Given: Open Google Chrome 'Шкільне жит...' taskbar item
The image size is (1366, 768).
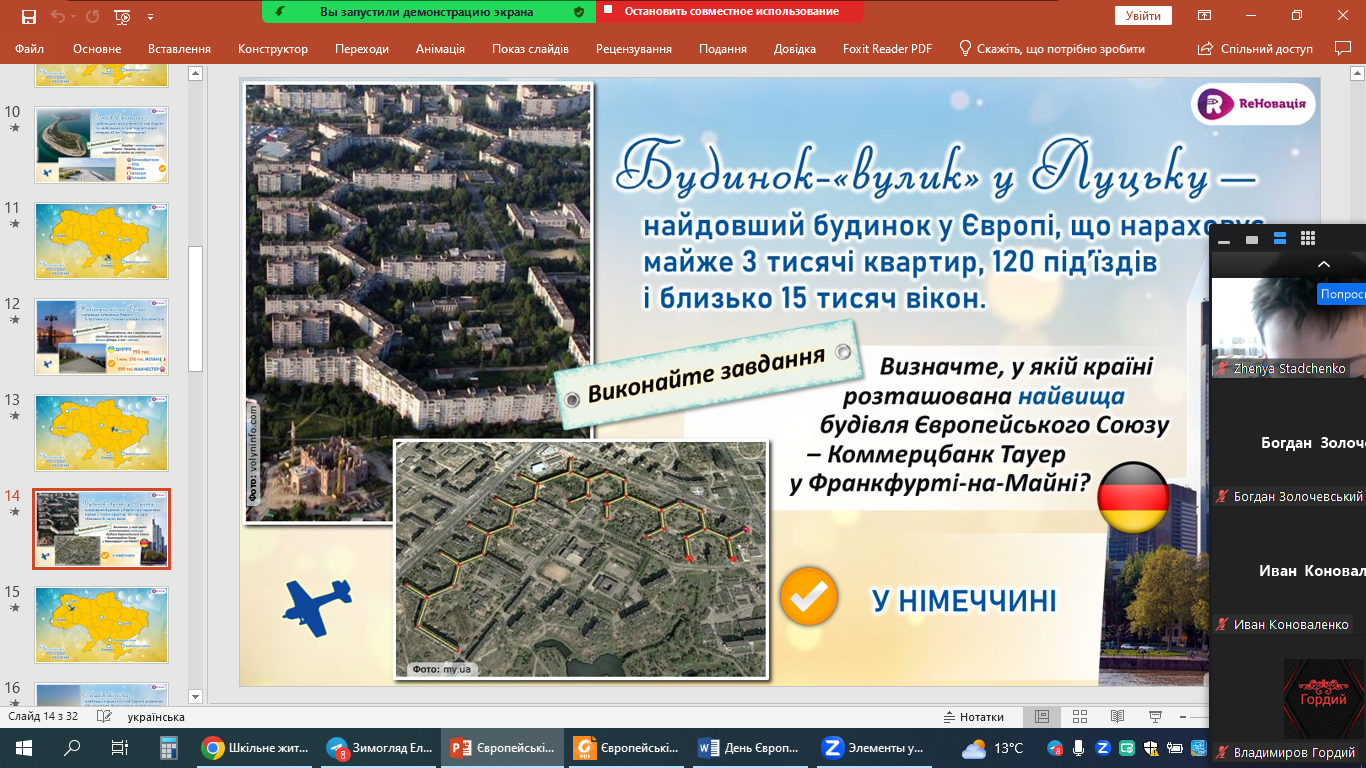Looking at the screenshot, I should coord(256,747).
